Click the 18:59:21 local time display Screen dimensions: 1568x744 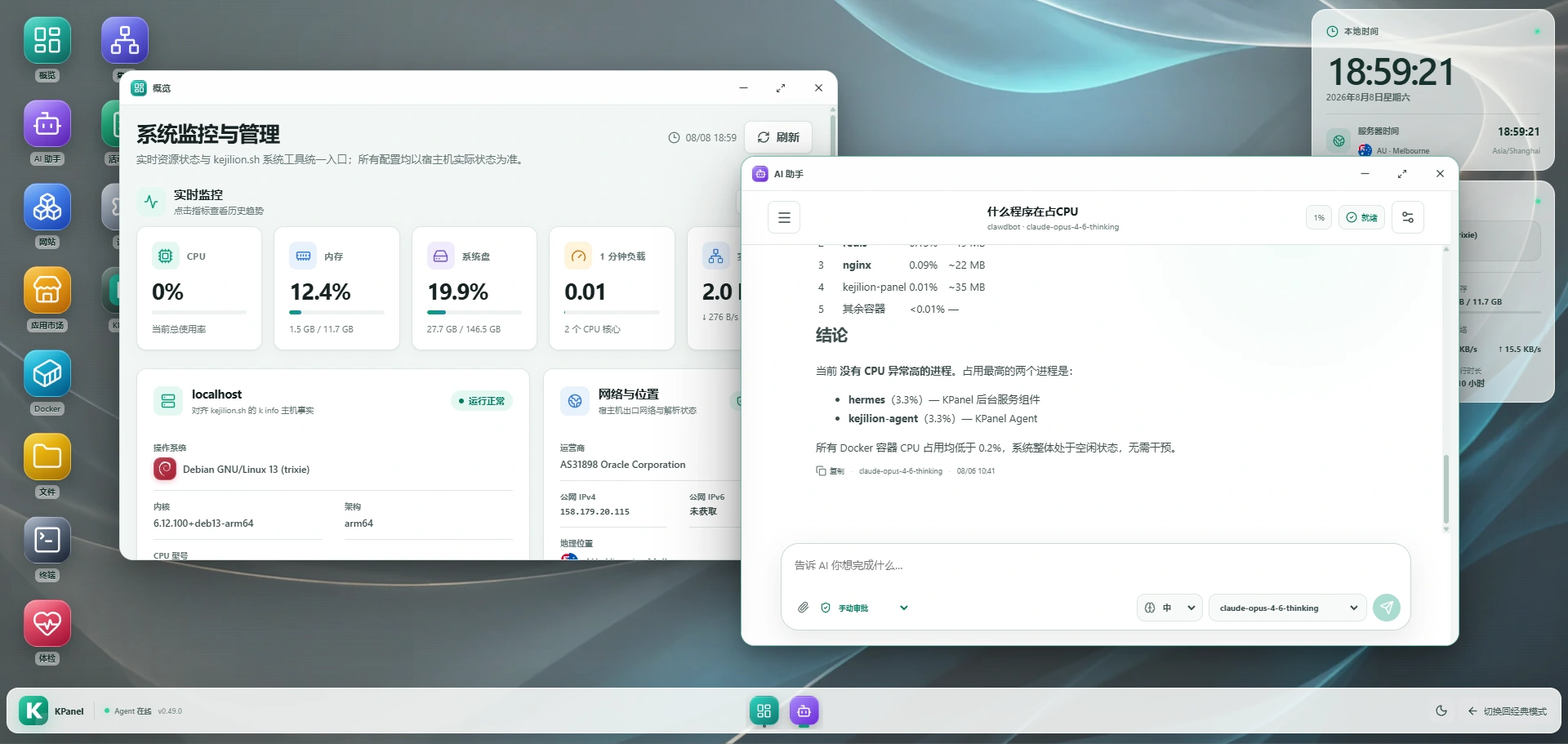tap(1391, 72)
